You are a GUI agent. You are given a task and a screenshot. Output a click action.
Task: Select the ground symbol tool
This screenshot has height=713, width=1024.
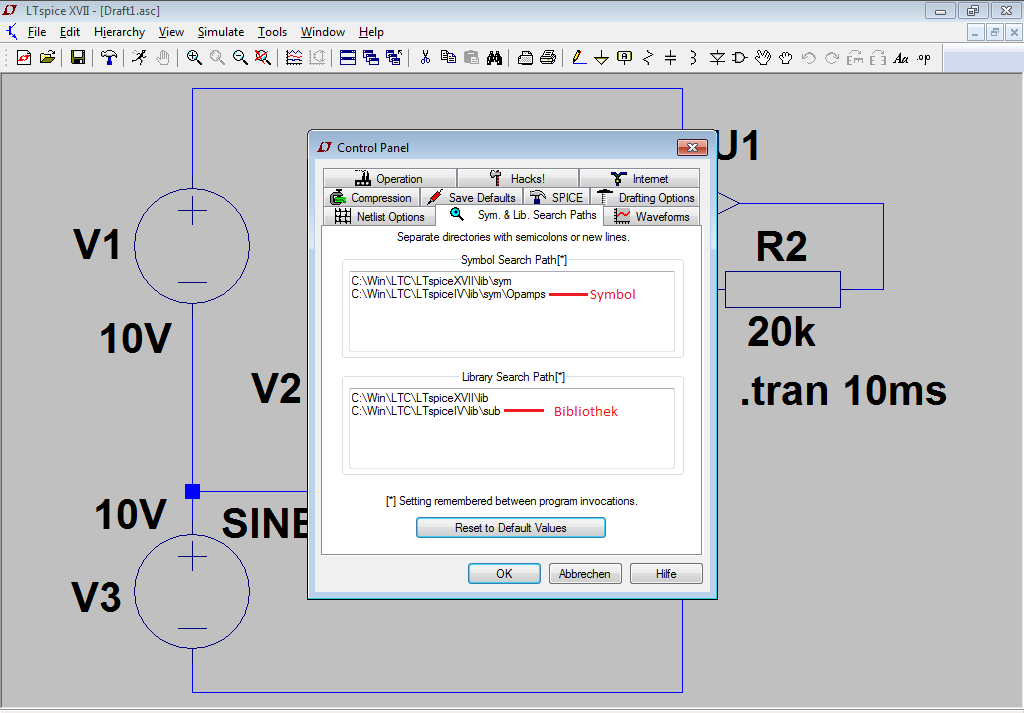click(x=601, y=58)
